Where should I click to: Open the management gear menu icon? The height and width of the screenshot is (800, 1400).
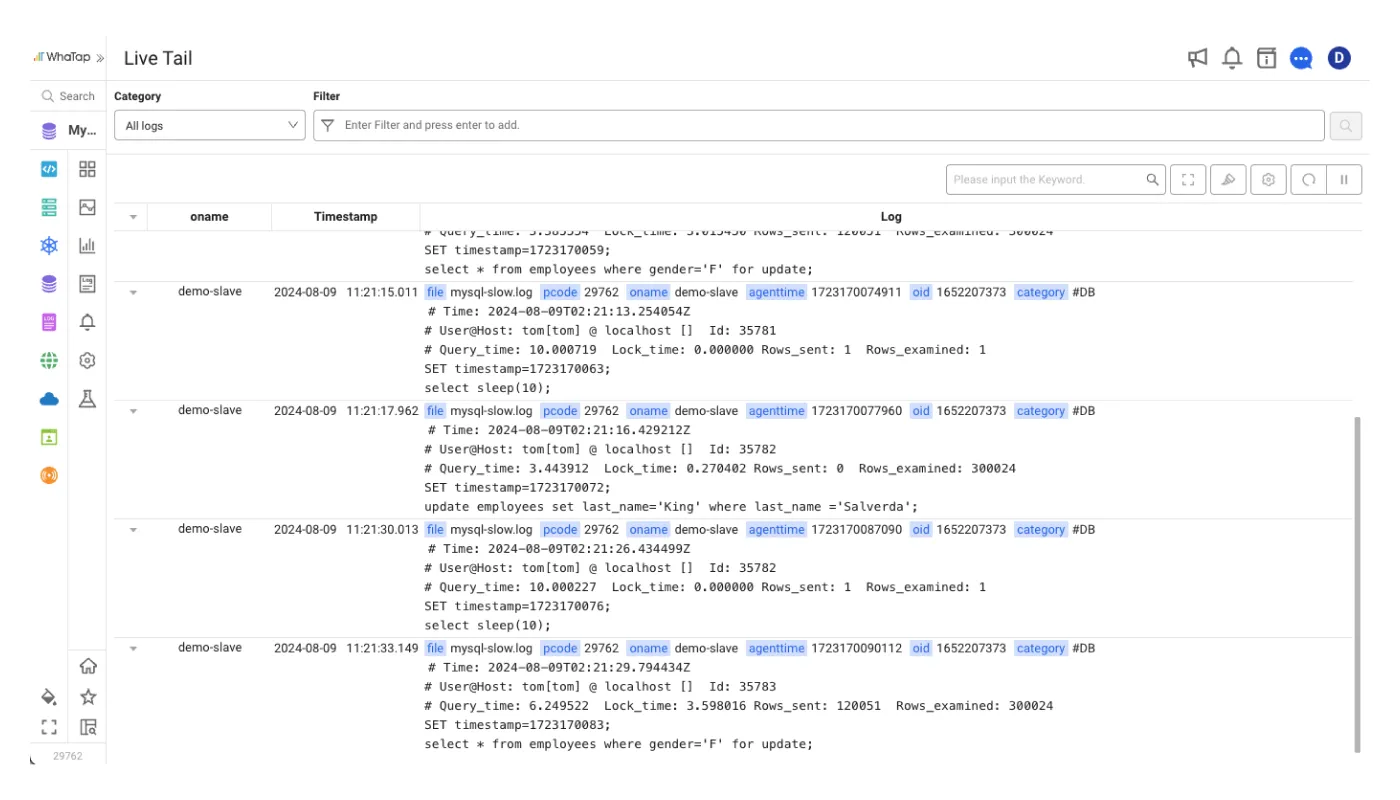point(87,360)
